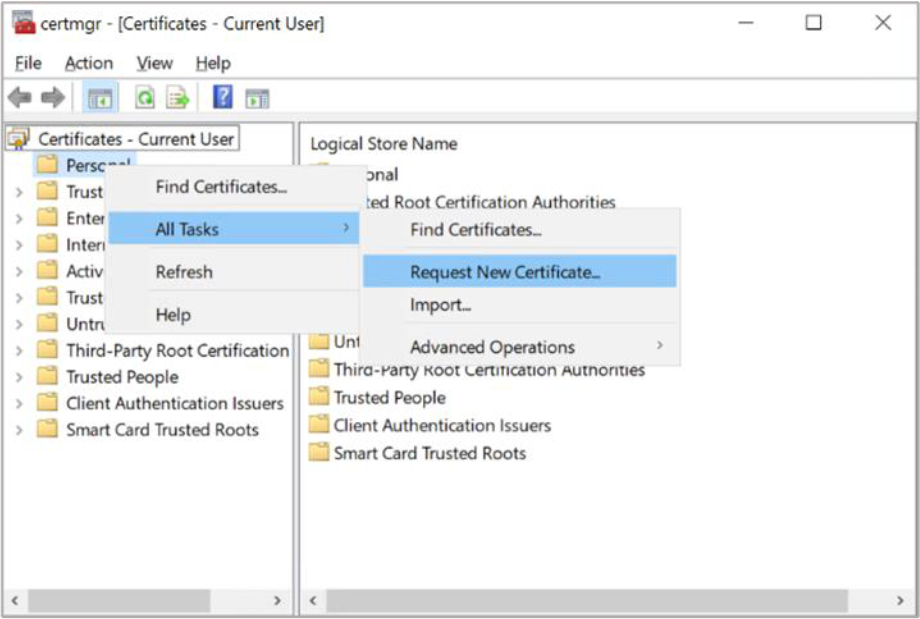Toggle the Show/Hide Console Tree icon
This screenshot has width=920, height=619.
[x=100, y=98]
